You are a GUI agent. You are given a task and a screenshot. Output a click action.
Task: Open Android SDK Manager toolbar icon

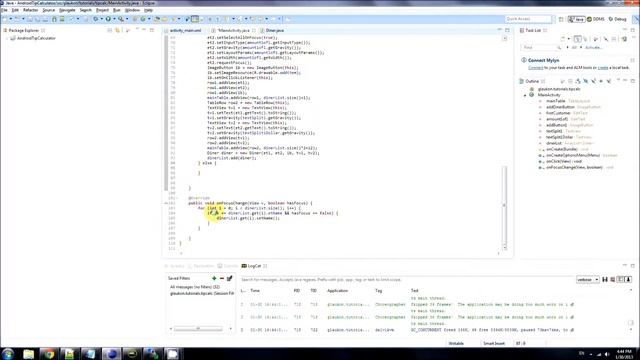pos(54,19)
